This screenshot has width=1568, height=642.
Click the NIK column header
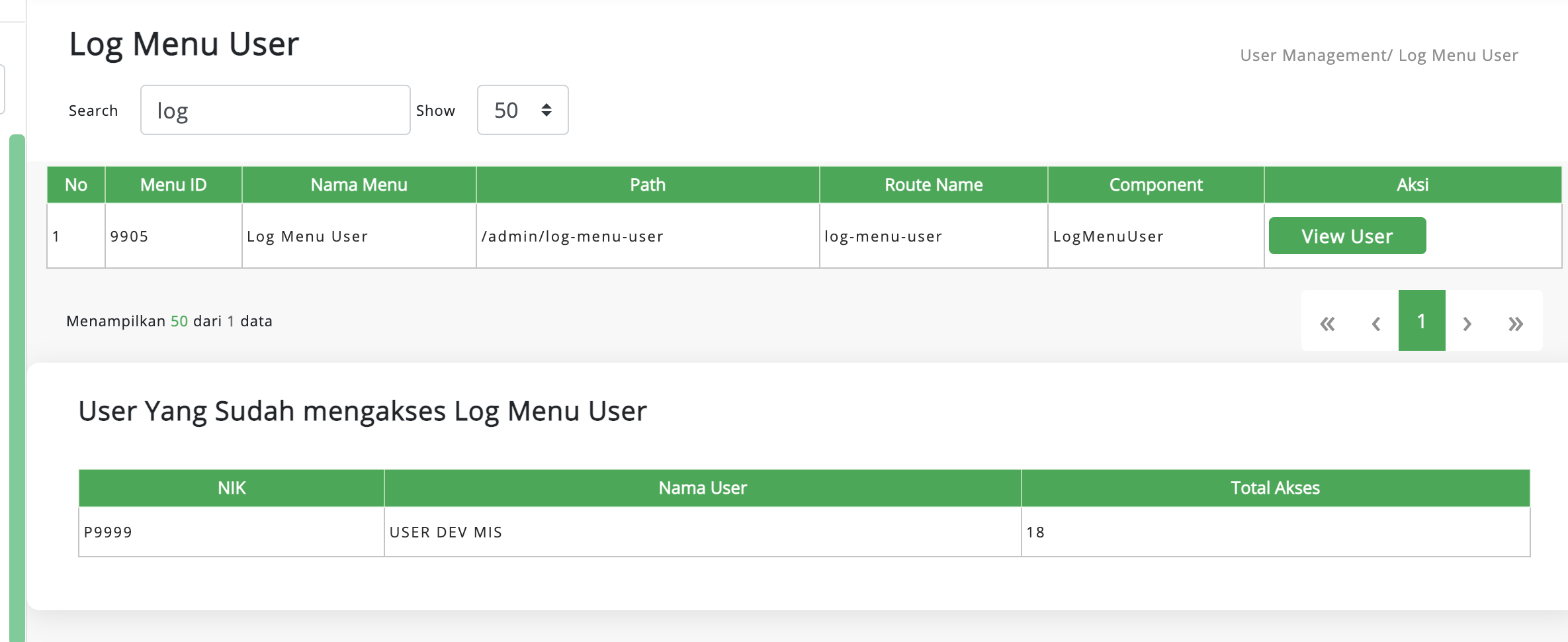click(232, 488)
